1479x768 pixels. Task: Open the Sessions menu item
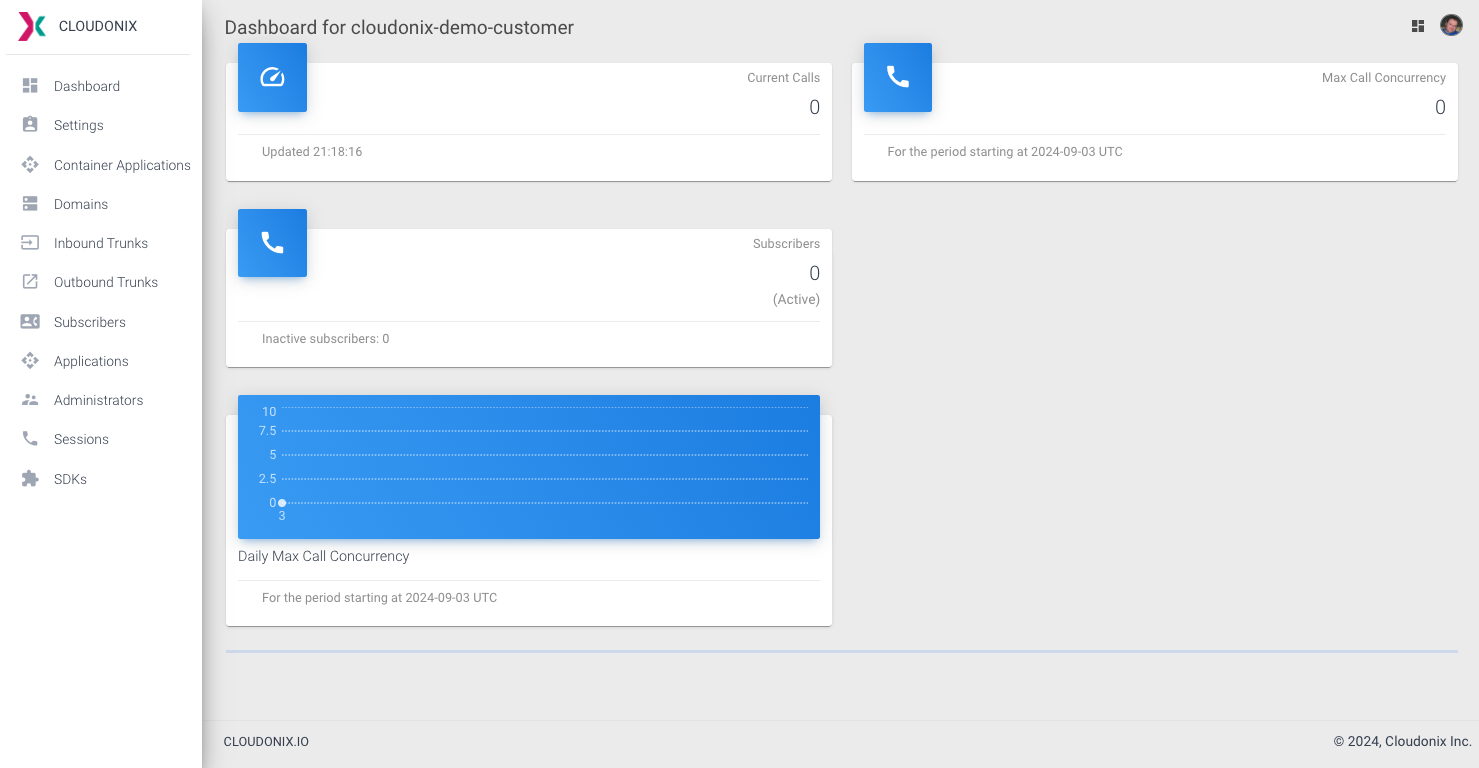tap(81, 439)
